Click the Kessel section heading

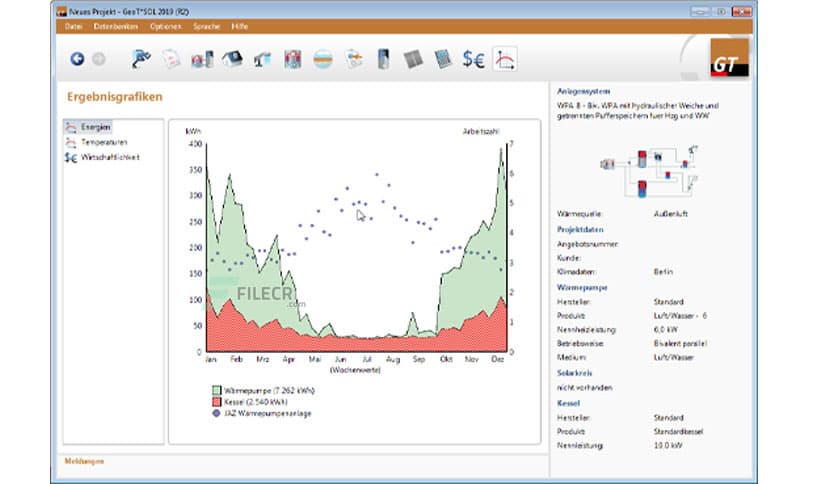tap(568, 404)
